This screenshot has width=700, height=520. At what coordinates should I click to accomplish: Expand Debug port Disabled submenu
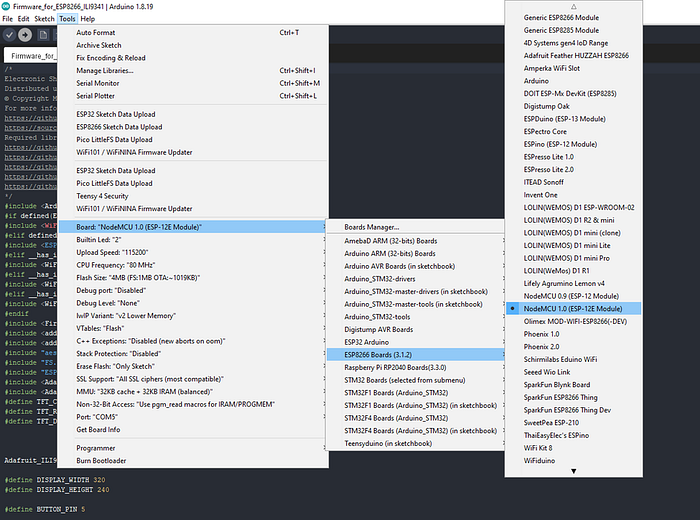[193, 290]
